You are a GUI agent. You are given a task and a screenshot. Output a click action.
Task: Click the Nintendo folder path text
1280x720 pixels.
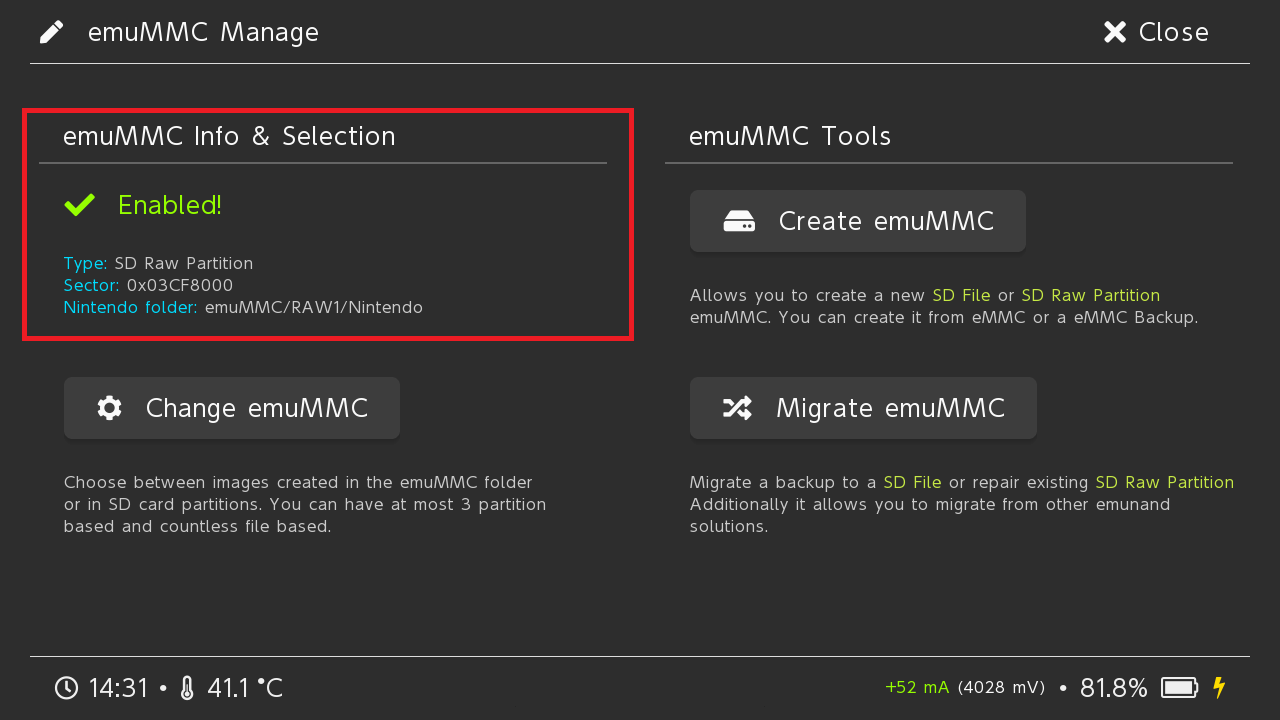[x=313, y=307]
